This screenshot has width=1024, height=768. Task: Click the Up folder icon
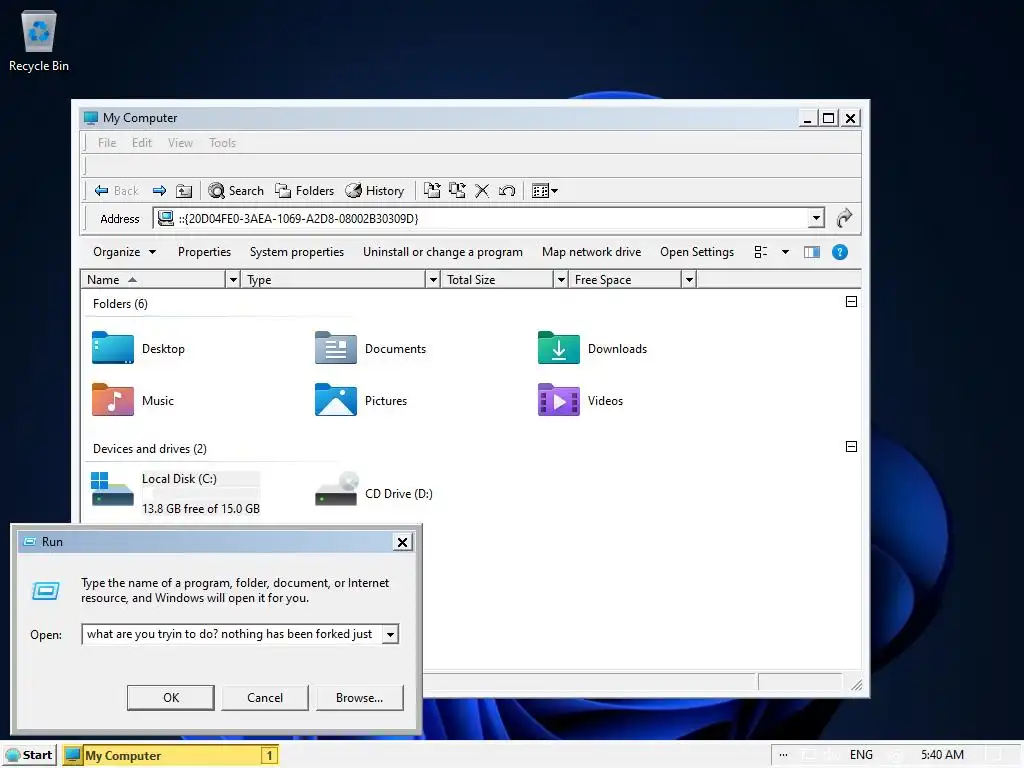pos(184,191)
